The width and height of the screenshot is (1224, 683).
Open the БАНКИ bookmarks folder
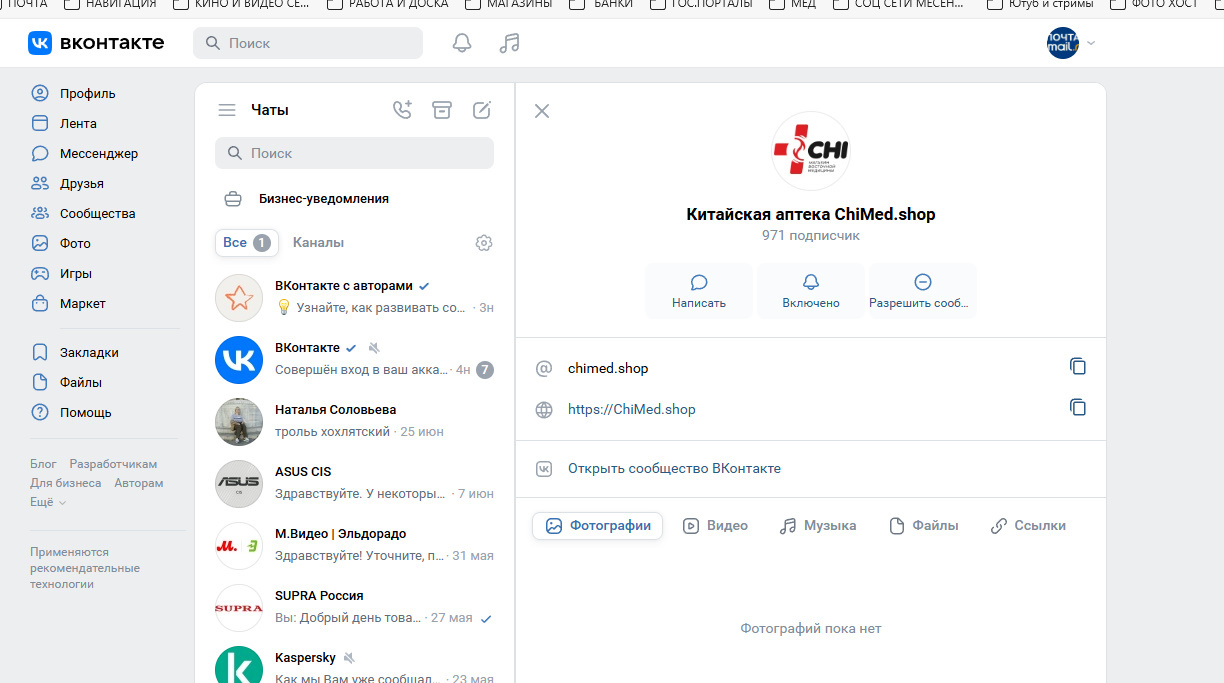[x=603, y=4]
